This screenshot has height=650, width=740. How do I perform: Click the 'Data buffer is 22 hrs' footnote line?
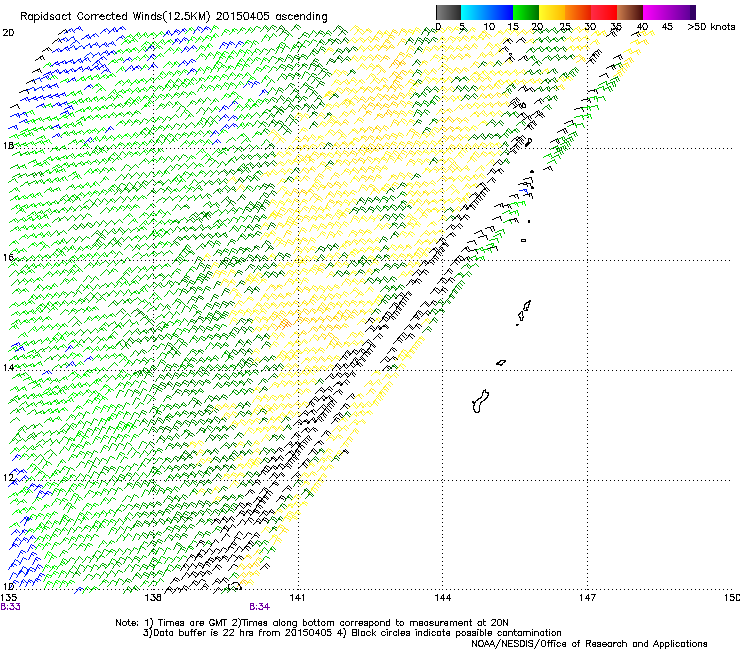tap(352, 633)
